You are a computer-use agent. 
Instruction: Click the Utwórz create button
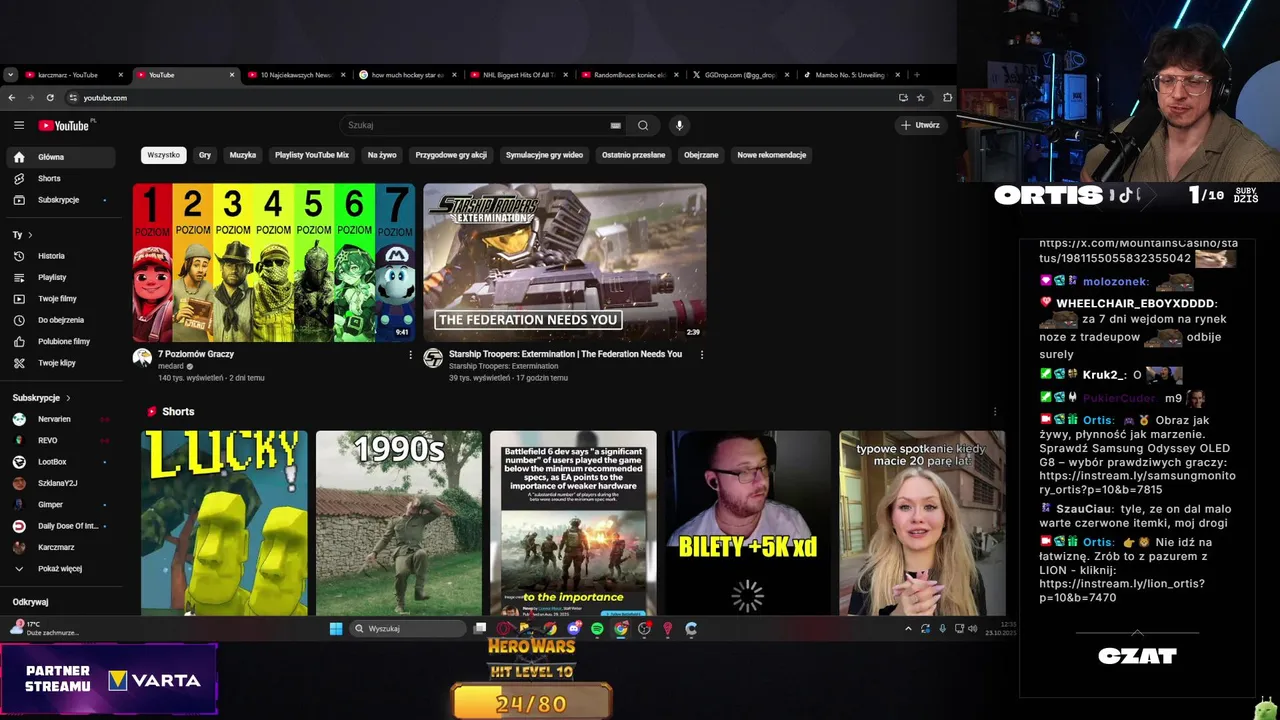[x=920, y=125]
